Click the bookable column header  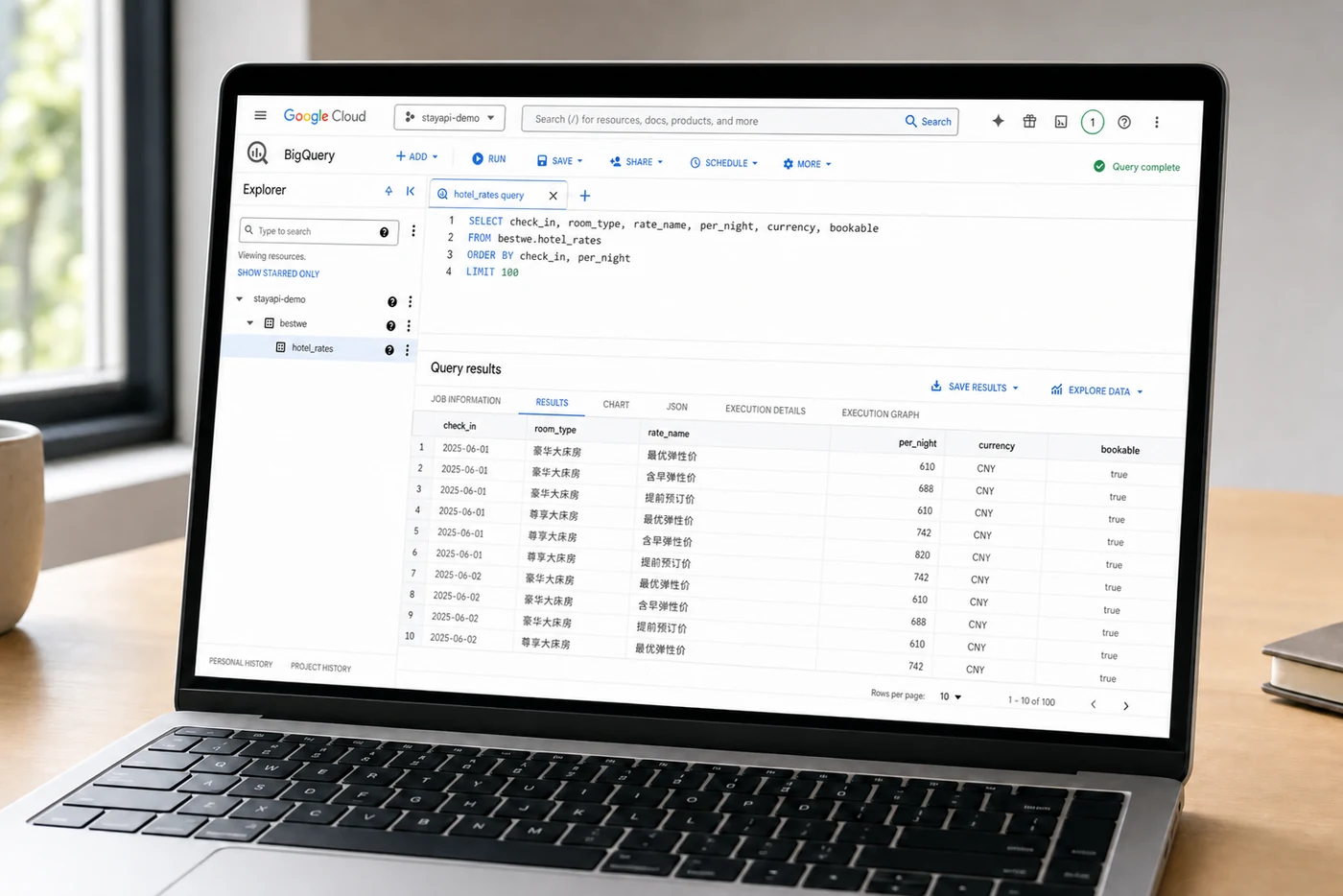click(x=1120, y=450)
